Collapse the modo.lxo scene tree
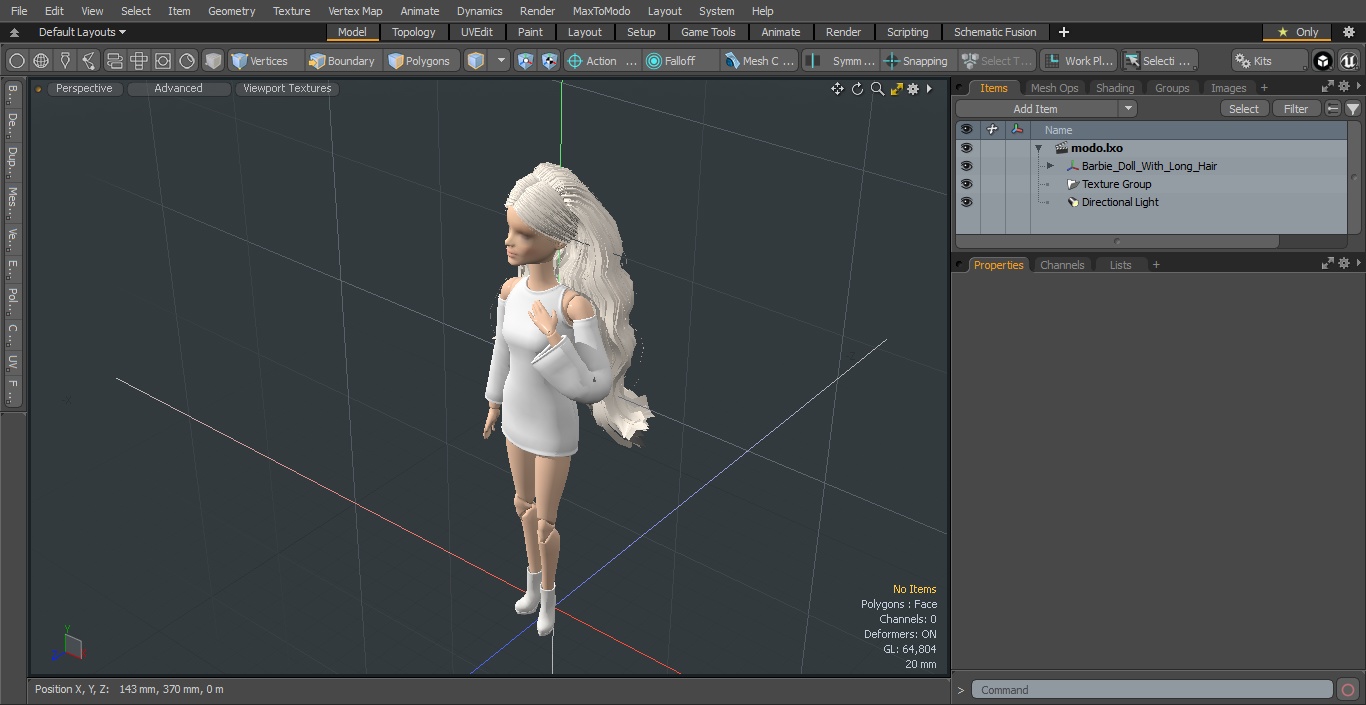 coord(1038,148)
